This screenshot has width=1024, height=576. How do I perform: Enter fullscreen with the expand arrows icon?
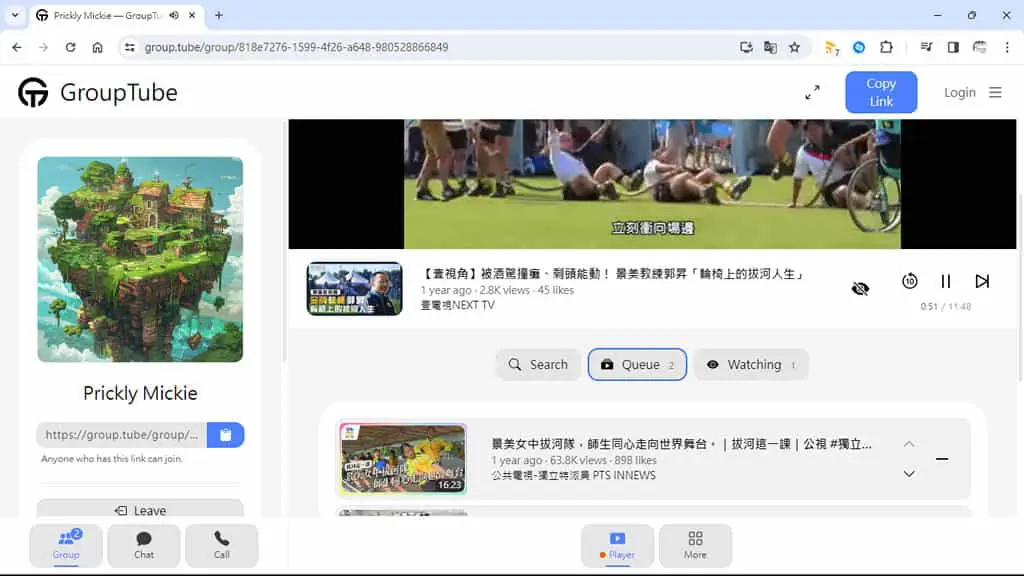(812, 93)
